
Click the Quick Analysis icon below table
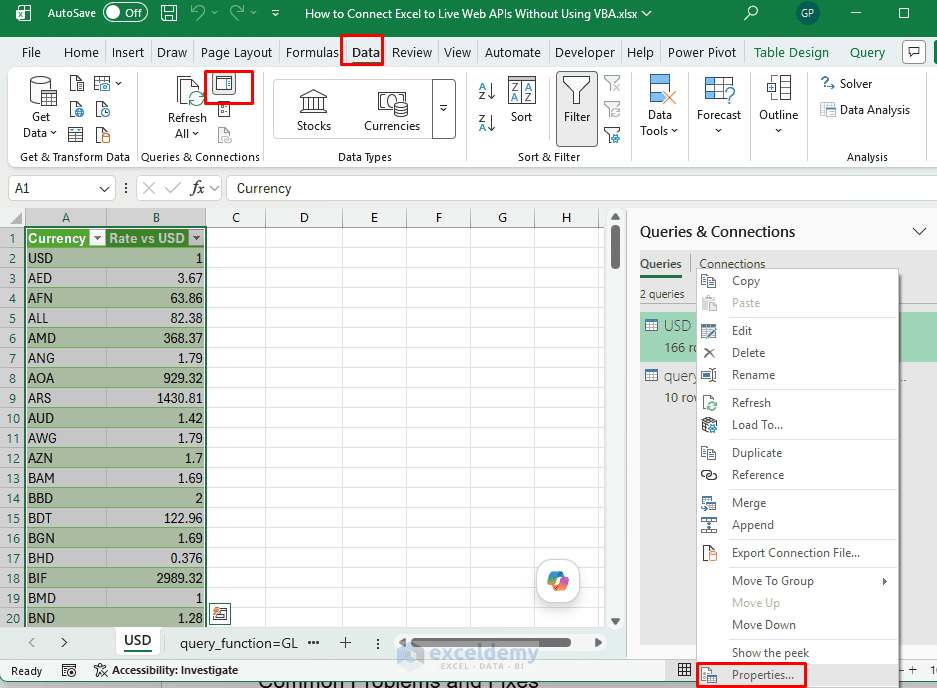point(220,614)
